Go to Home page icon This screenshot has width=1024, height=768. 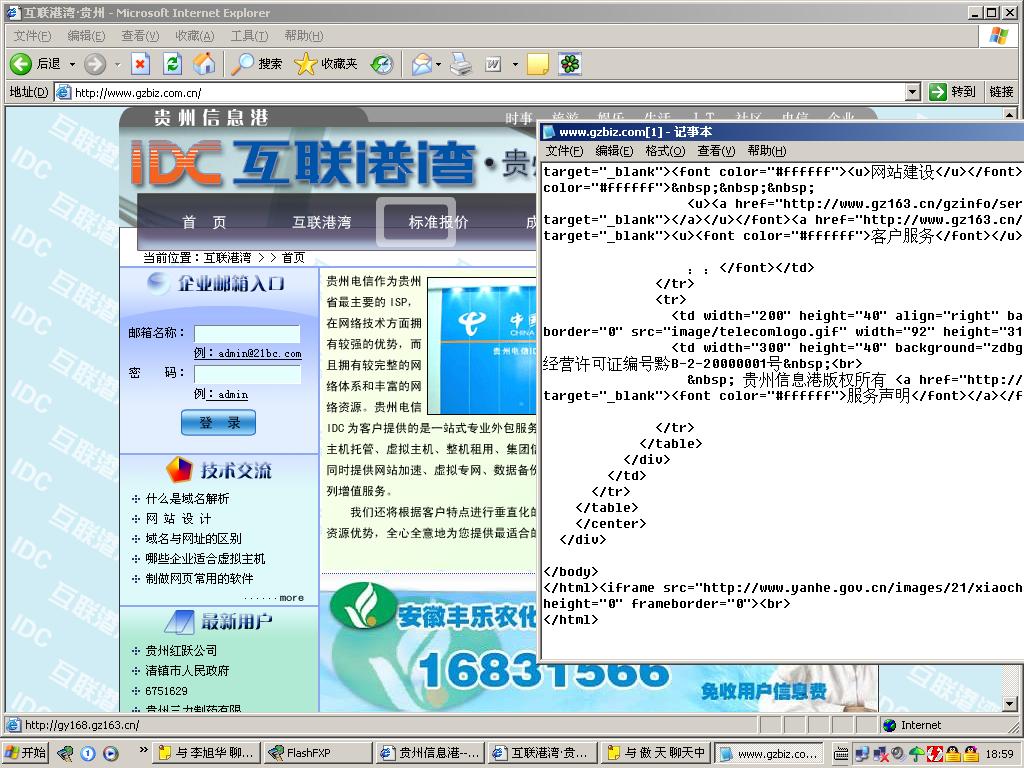coord(204,63)
